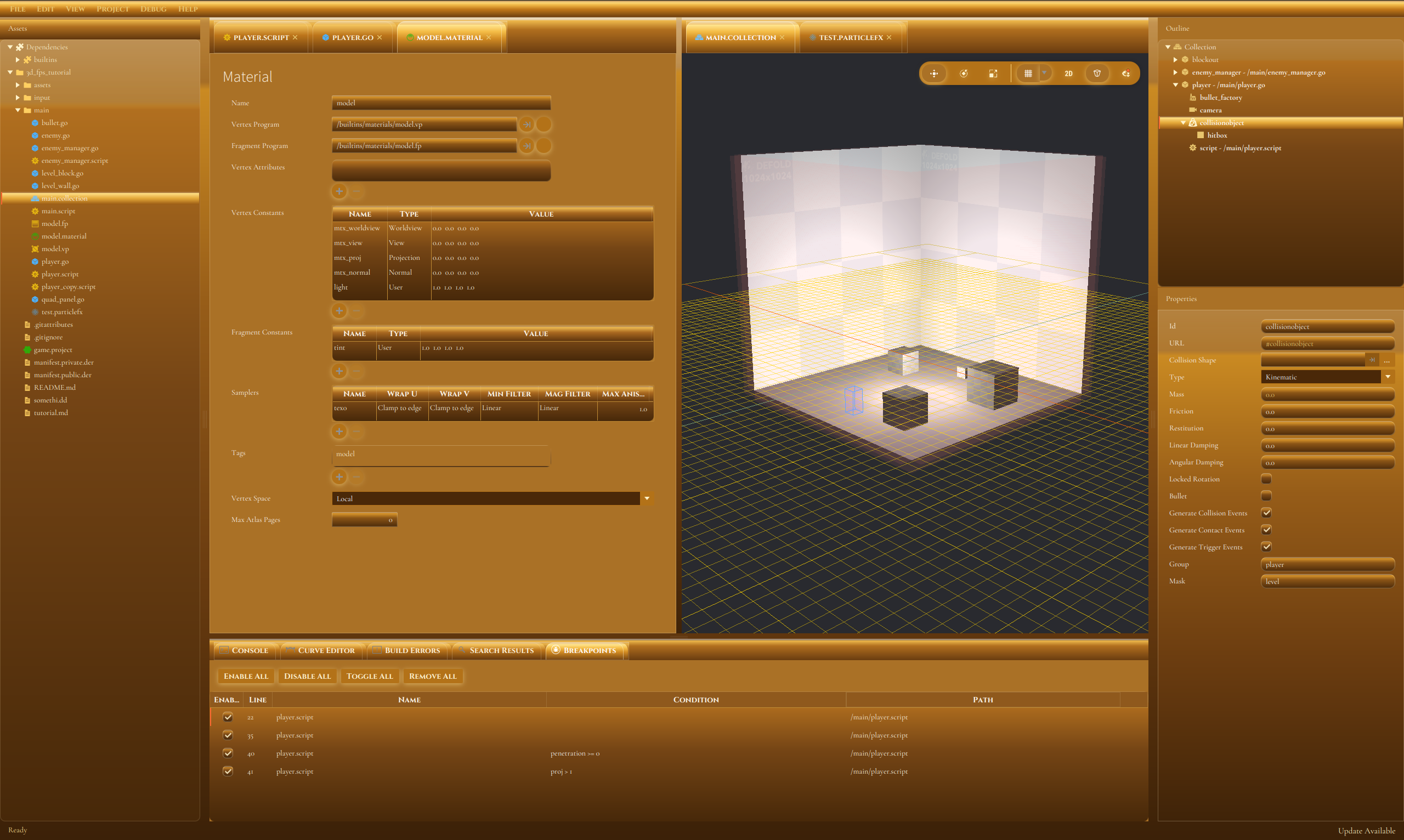The image size is (1404, 840).
Task: Select the Move tool in scene toolbar
Action: point(933,73)
